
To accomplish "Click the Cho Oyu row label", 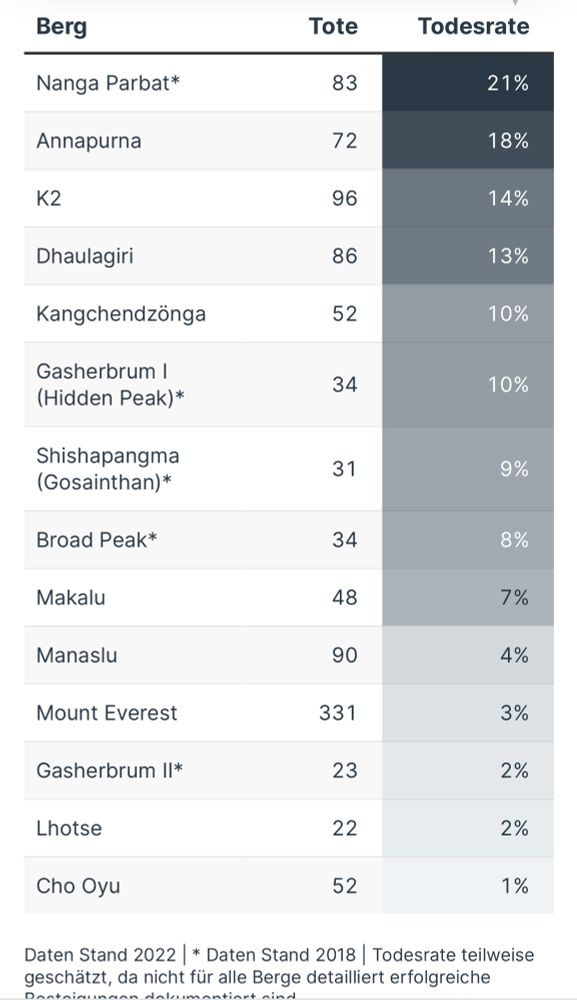I will tap(78, 886).
